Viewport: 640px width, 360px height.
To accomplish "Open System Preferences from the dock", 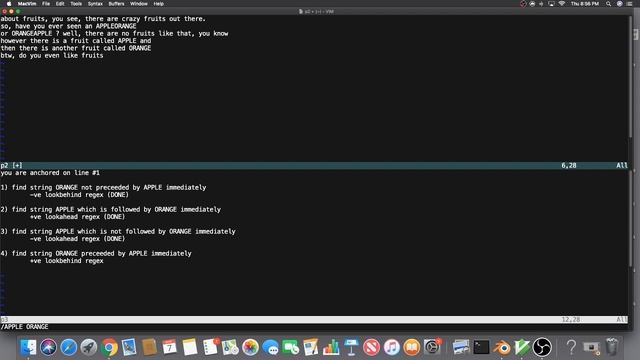I will pos(432,347).
